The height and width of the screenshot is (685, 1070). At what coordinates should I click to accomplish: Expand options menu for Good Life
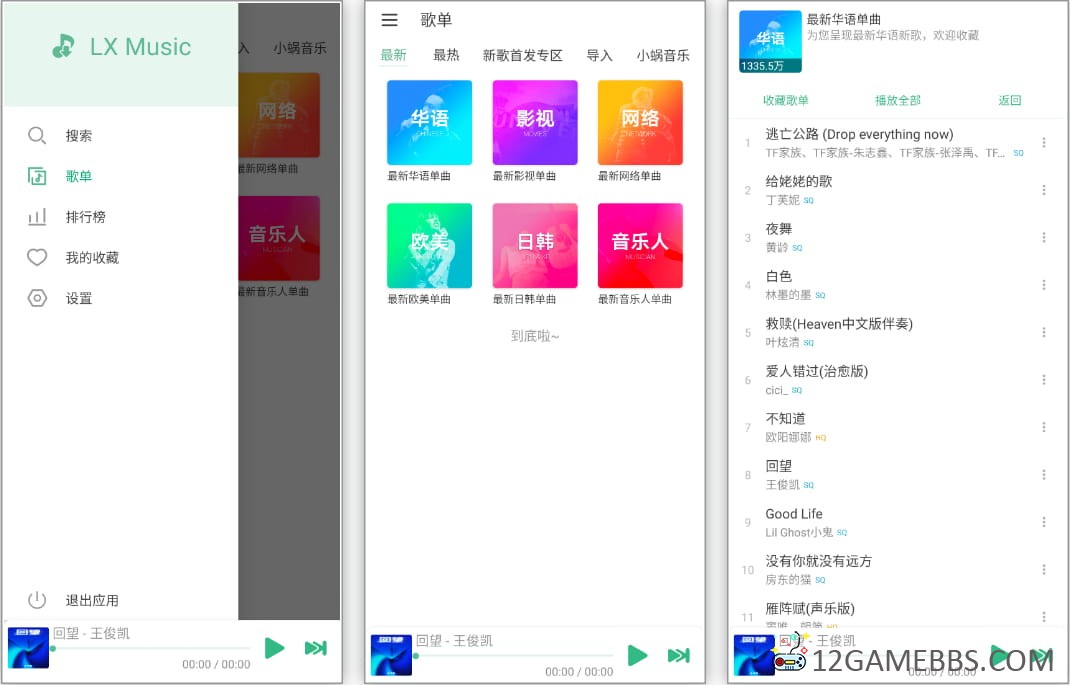1044,522
